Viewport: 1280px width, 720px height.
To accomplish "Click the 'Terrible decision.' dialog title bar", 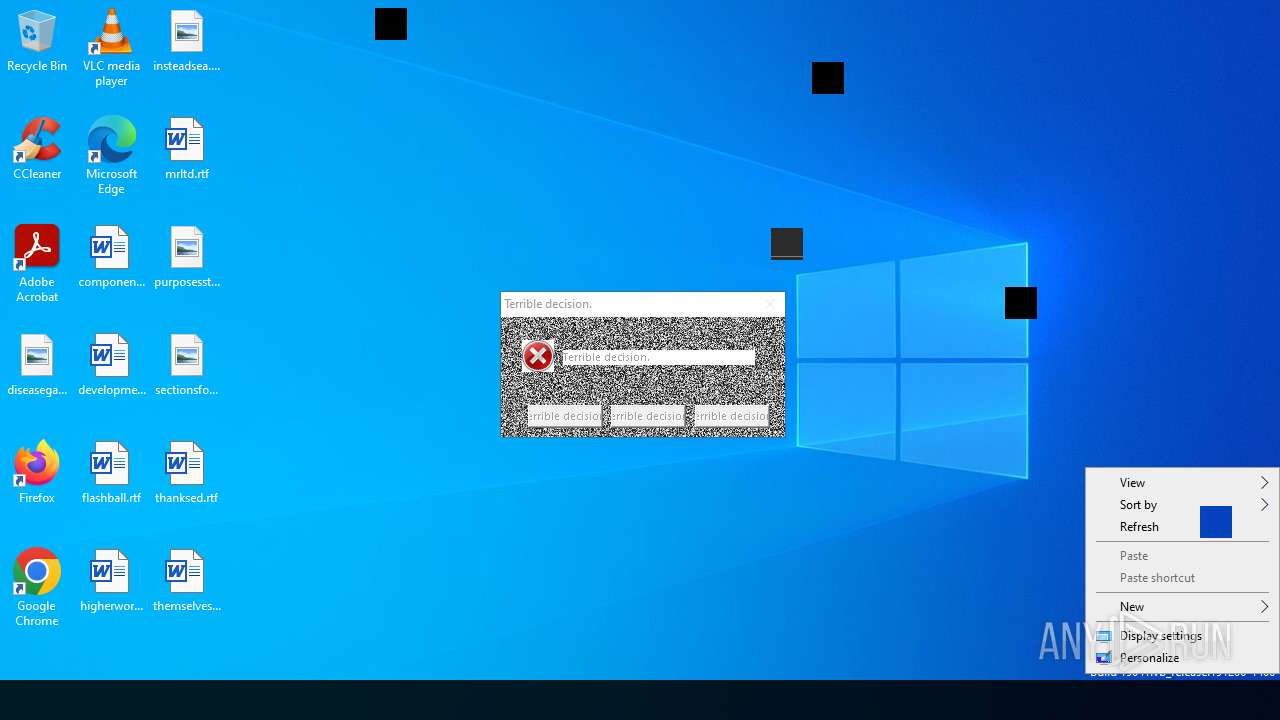I will pos(643,304).
